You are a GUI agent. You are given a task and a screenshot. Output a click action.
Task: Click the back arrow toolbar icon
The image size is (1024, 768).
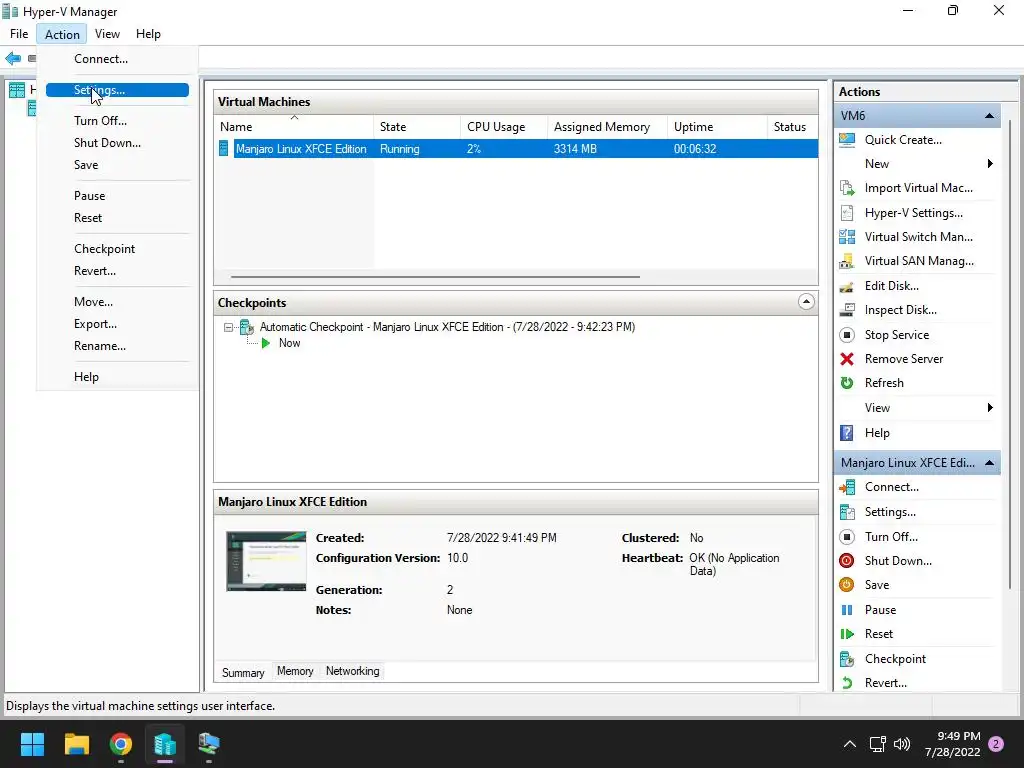(x=13, y=59)
